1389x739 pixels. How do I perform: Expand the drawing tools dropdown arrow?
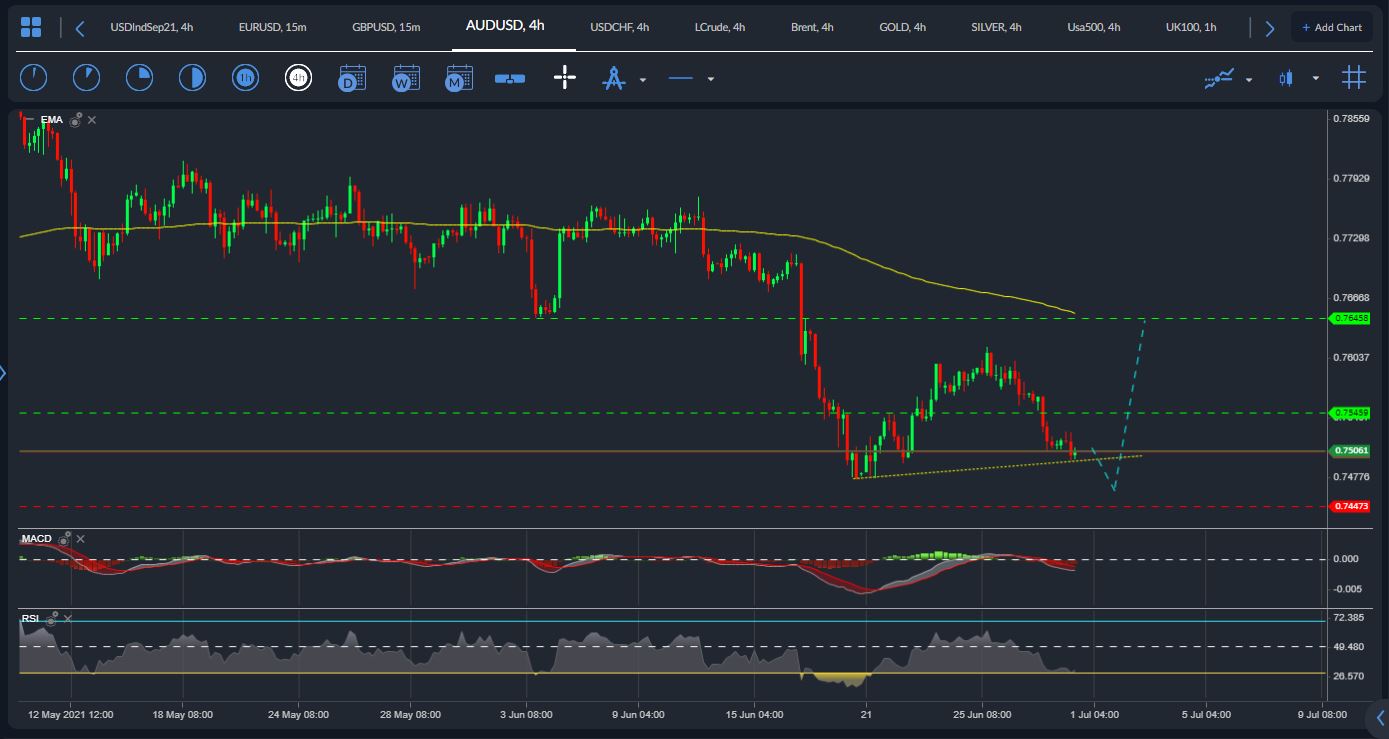pos(643,79)
